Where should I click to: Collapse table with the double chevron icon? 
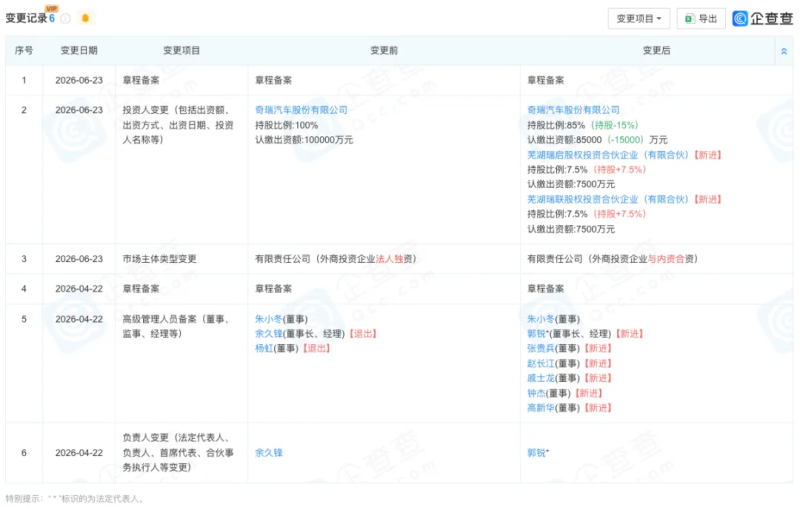tap(784, 51)
